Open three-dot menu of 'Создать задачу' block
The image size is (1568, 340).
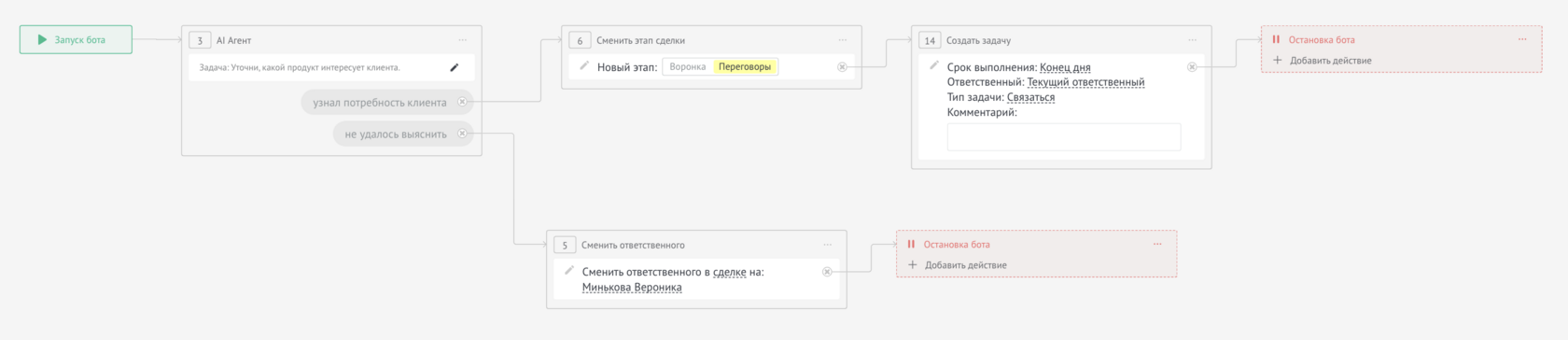coord(1193,40)
